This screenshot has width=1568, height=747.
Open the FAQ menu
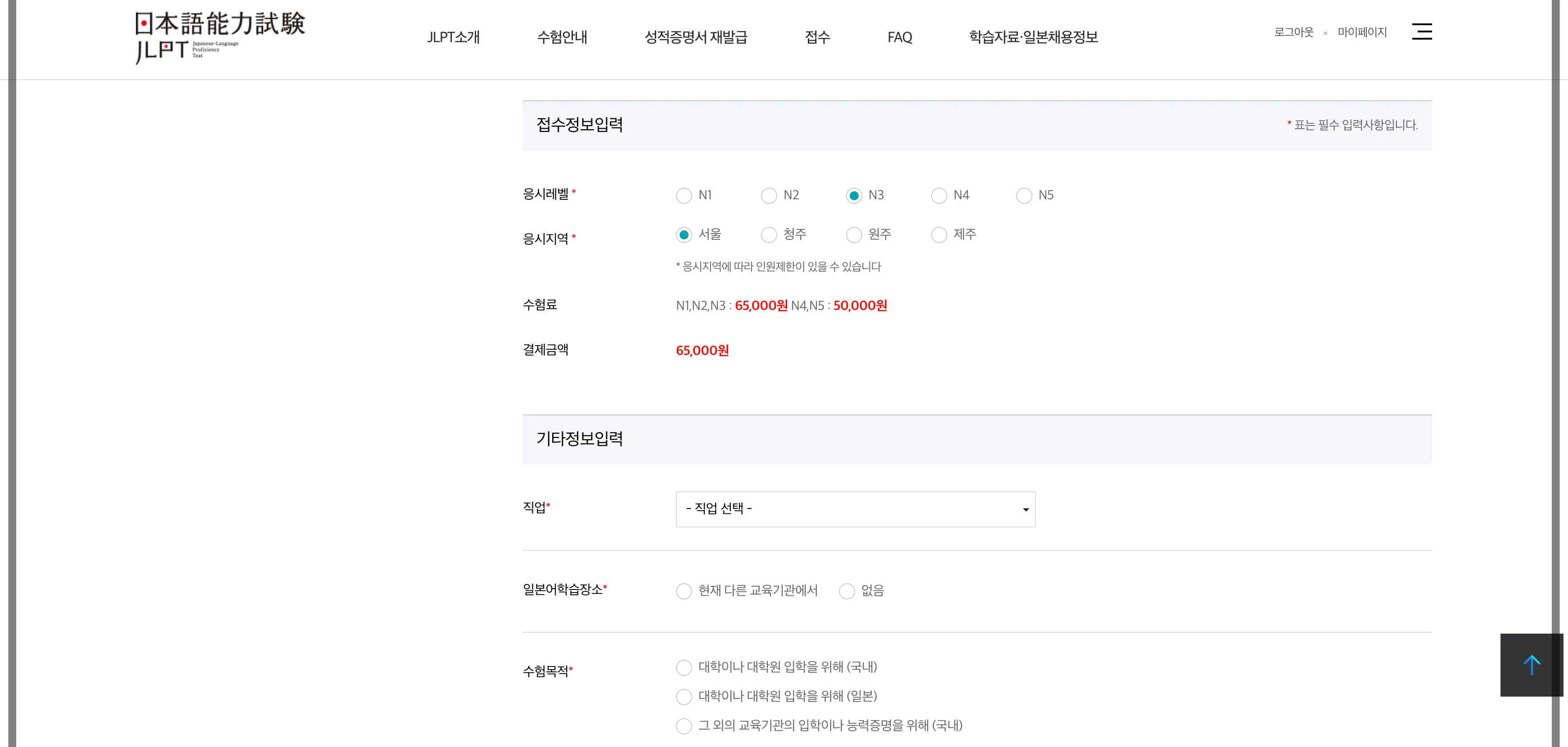point(899,37)
